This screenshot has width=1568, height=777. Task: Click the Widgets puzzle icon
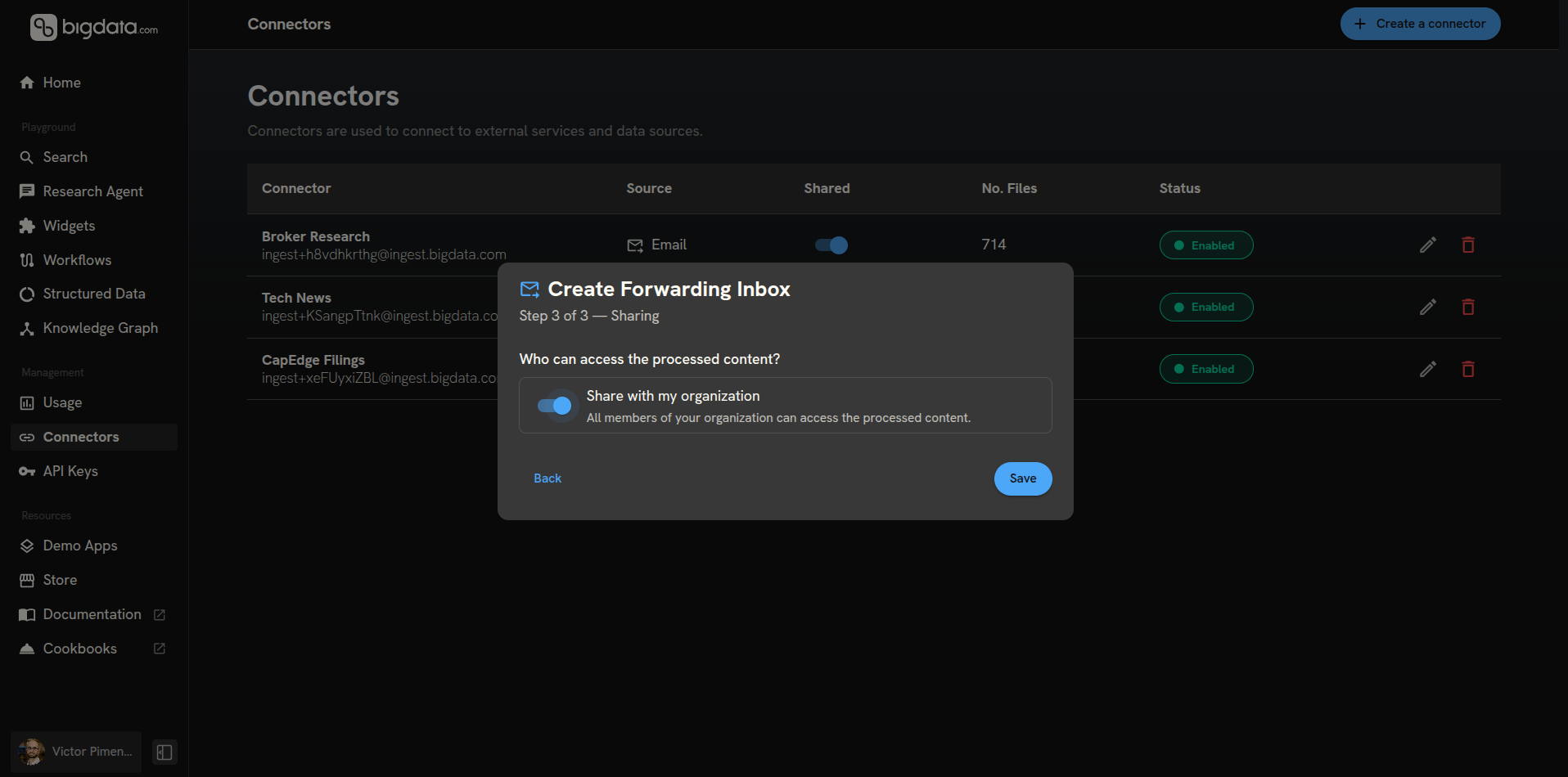[x=27, y=226]
